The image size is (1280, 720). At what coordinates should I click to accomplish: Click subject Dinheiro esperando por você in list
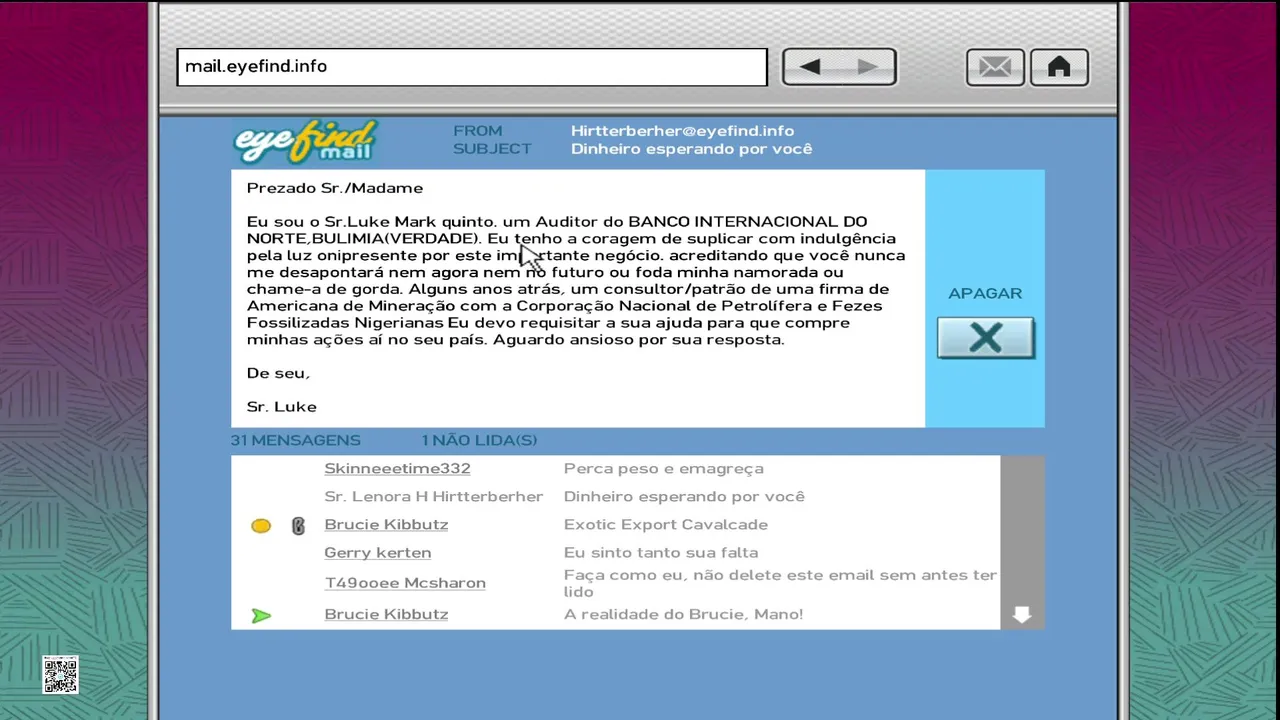coord(684,496)
